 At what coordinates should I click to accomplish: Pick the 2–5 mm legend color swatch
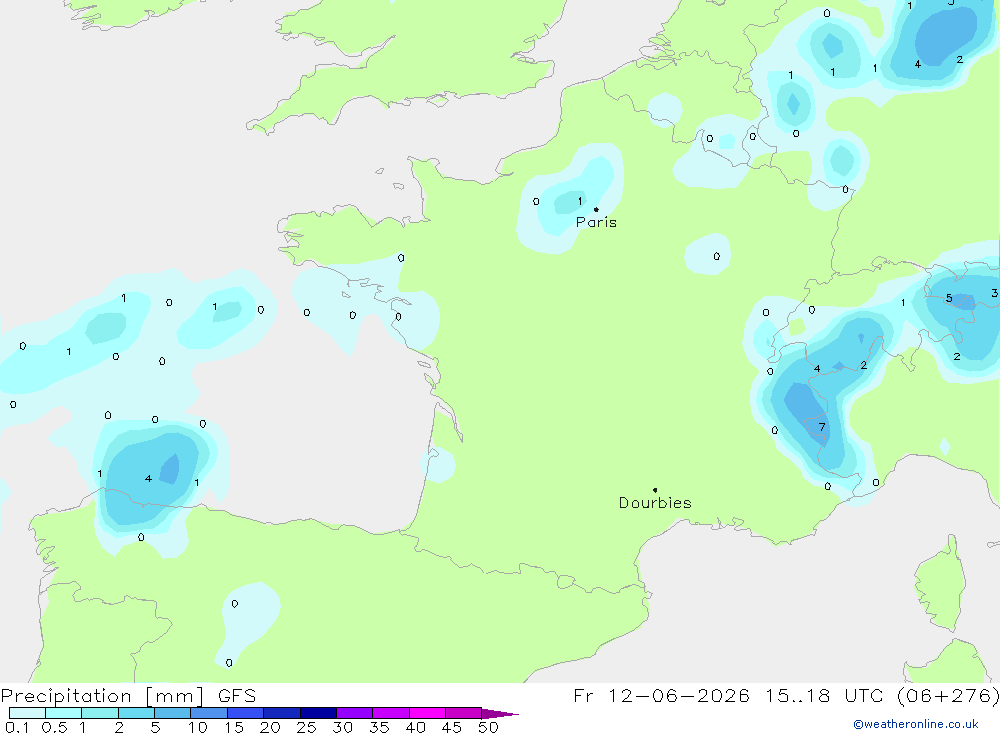(136, 713)
